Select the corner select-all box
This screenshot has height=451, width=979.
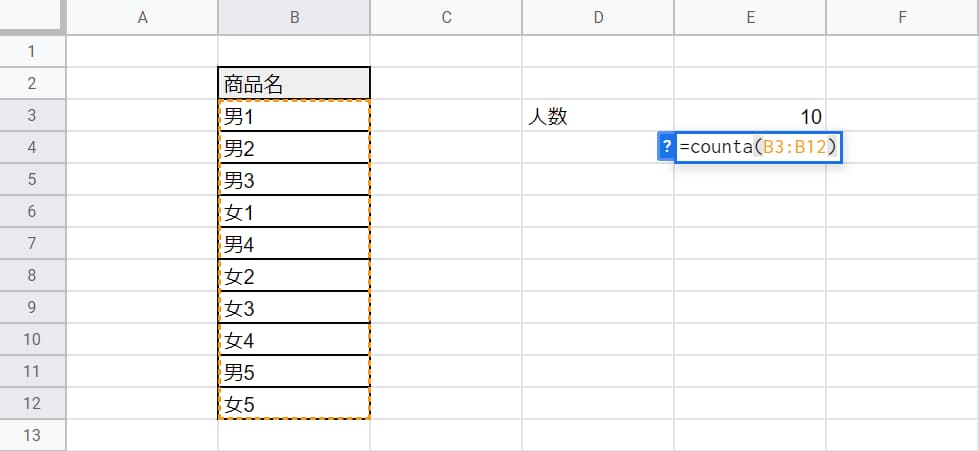(x=32, y=16)
